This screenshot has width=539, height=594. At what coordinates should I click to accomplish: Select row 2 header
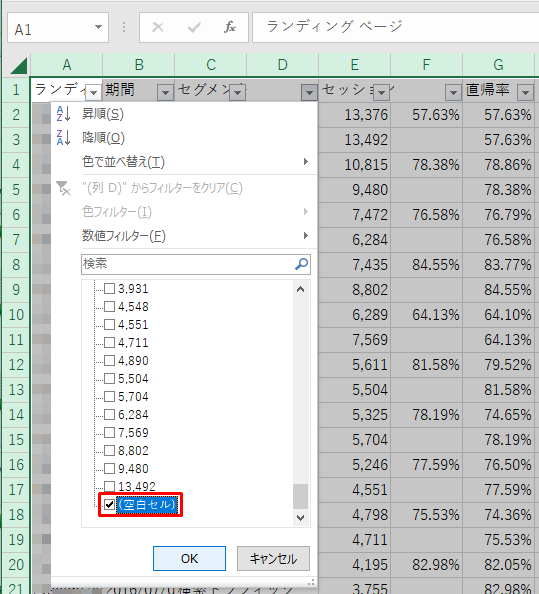[x=16, y=115]
